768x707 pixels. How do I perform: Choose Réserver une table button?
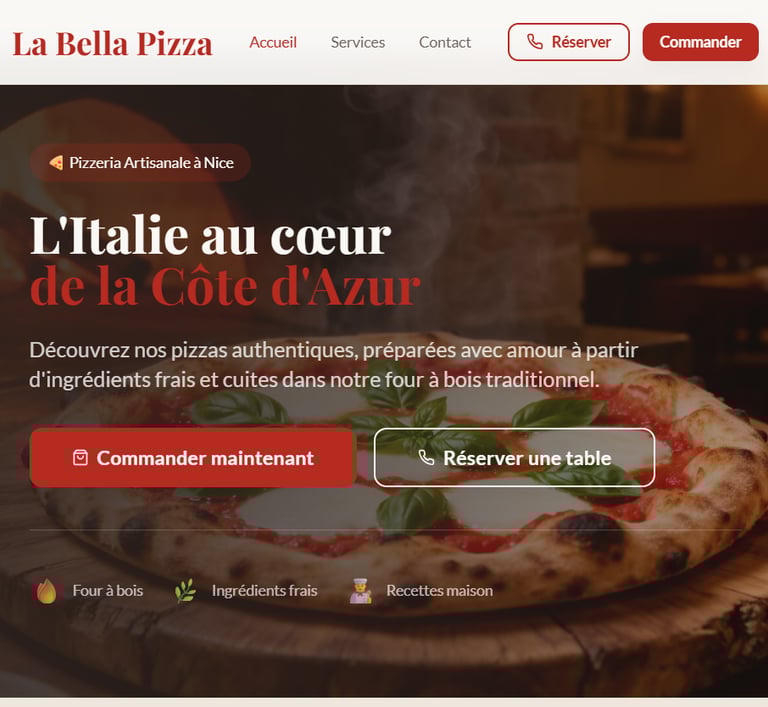tap(514, 458)
